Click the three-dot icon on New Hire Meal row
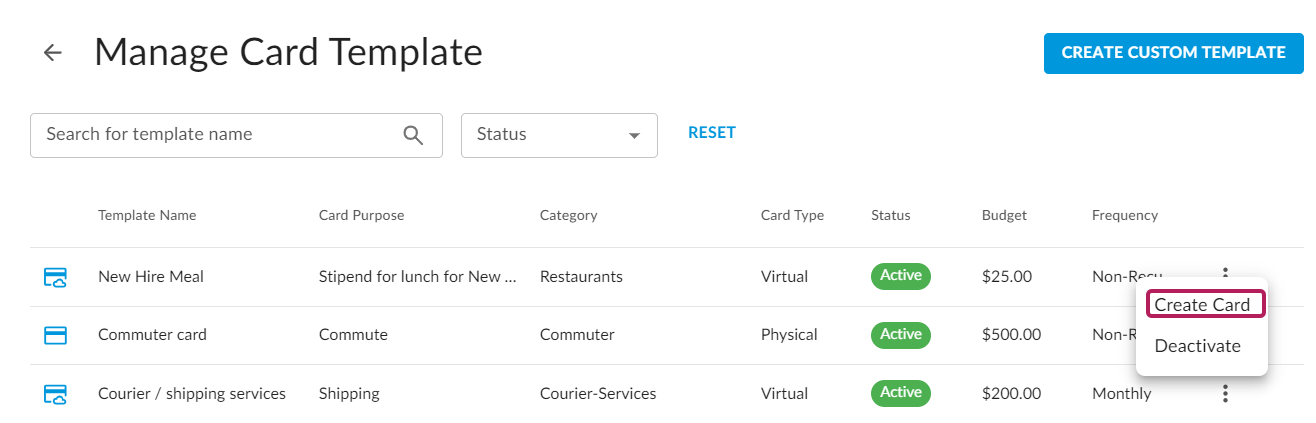Viewport: 1316px width, 423px height. tap(1225, 270)
